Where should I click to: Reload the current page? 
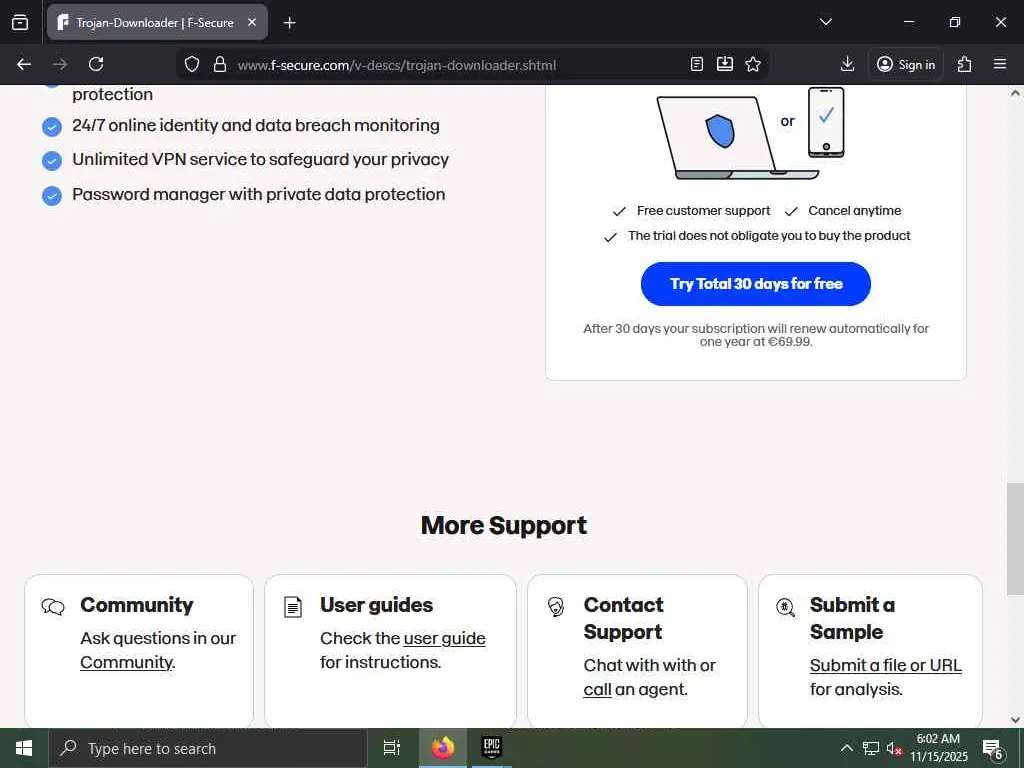coord(96,64)
